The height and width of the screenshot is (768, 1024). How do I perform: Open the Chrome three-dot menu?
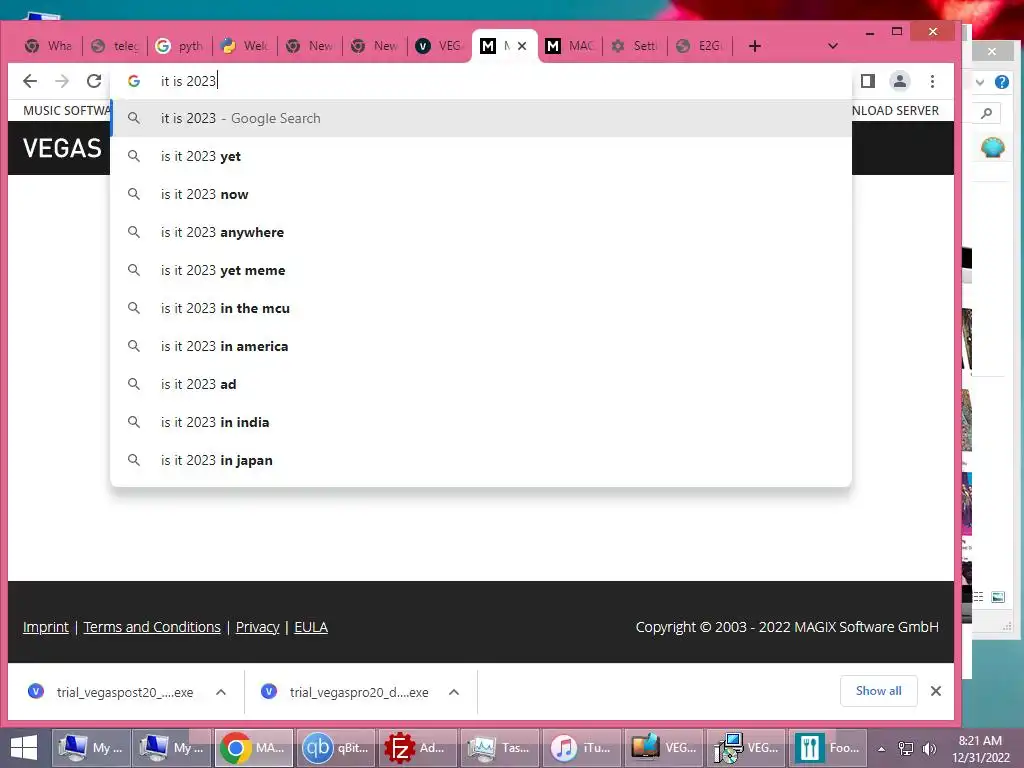pos(933,81)
